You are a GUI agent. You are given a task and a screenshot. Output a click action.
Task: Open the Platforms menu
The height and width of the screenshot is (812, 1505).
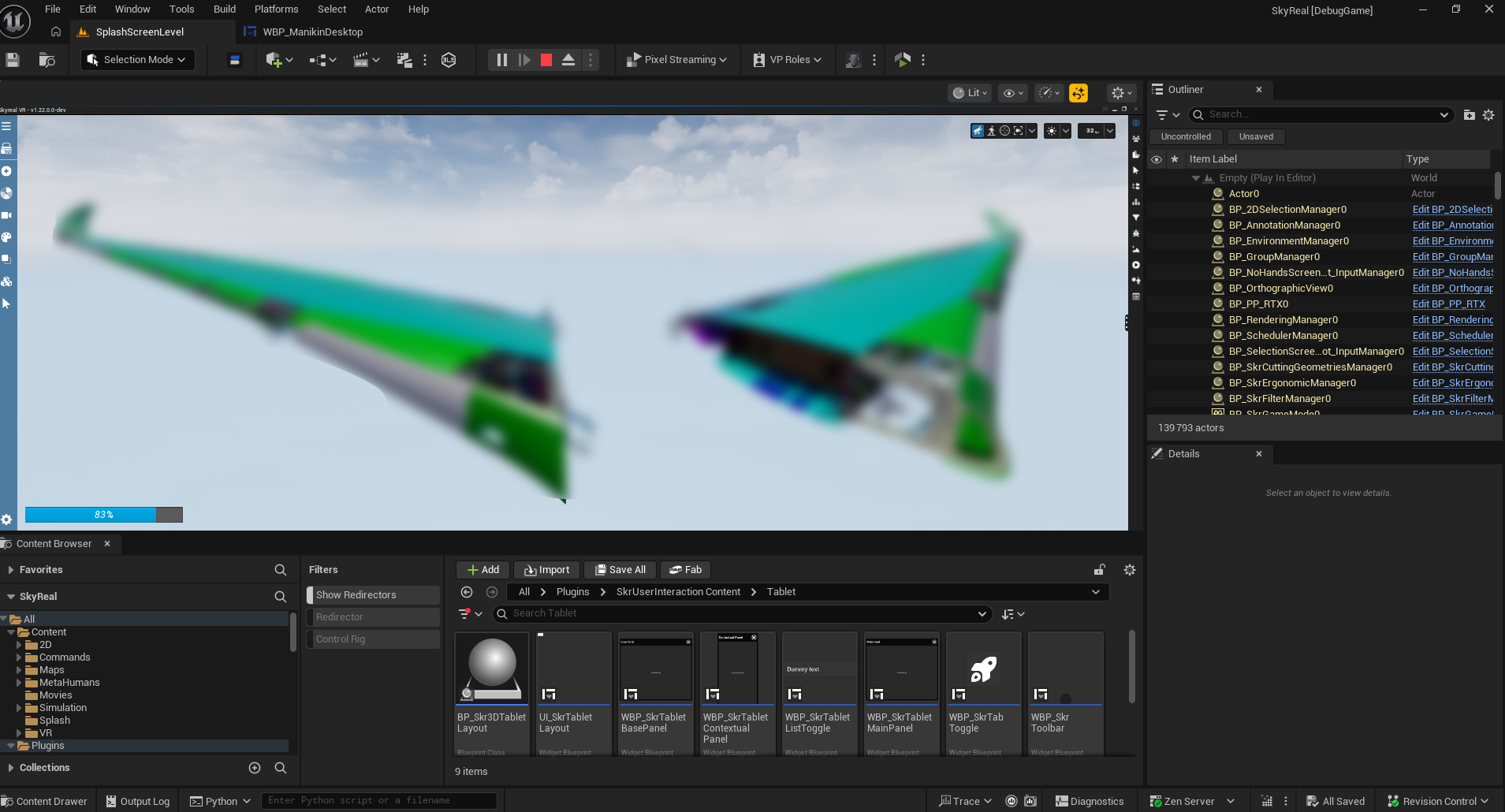pyautogui.click(x=276, y=9)
